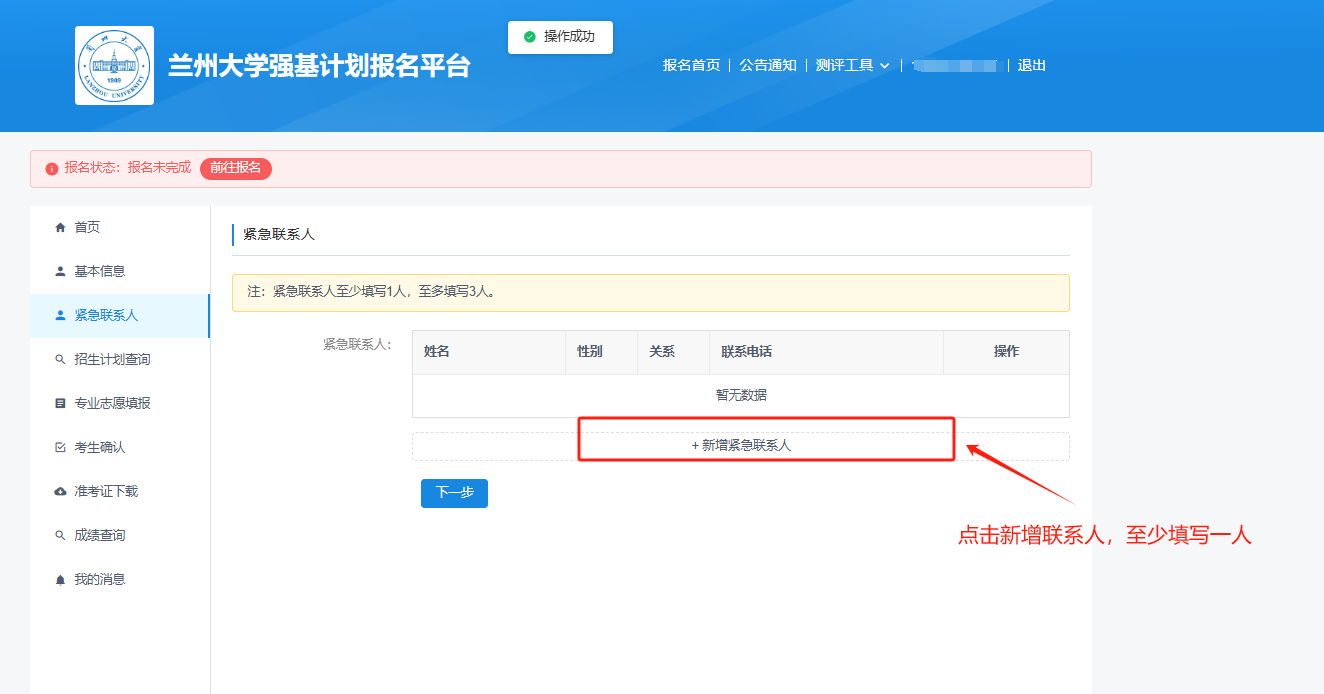Click + 新增紧急联系人 to add contact
This screenshot has height=694, width=1324.
741,446
